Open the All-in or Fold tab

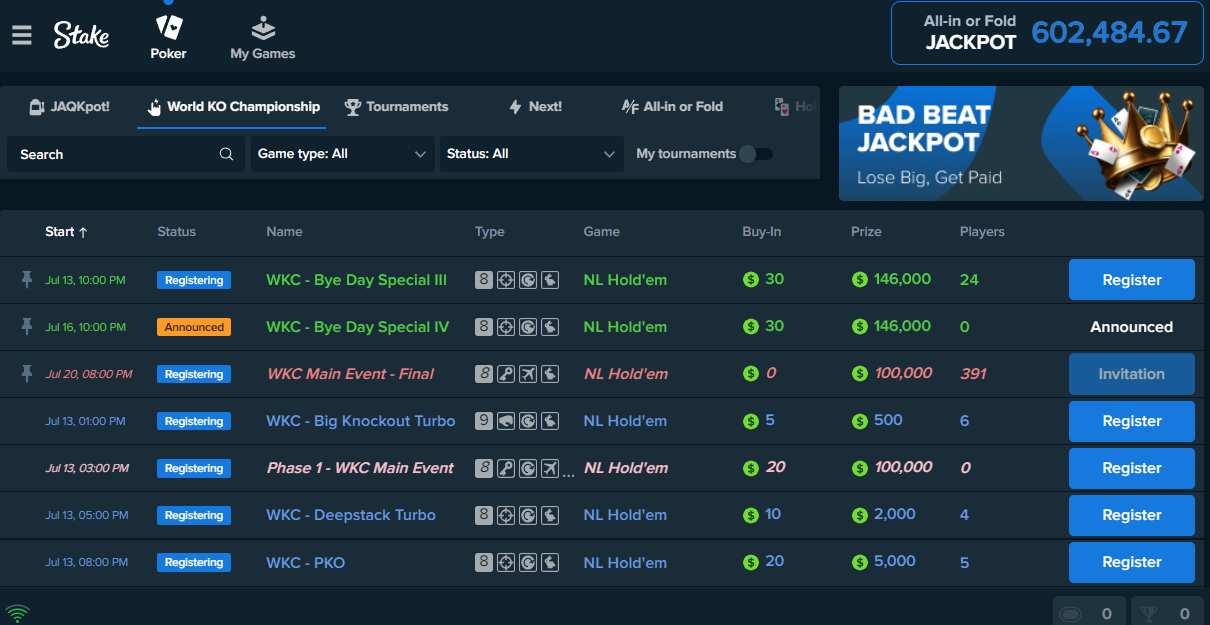tap(672, 107)
